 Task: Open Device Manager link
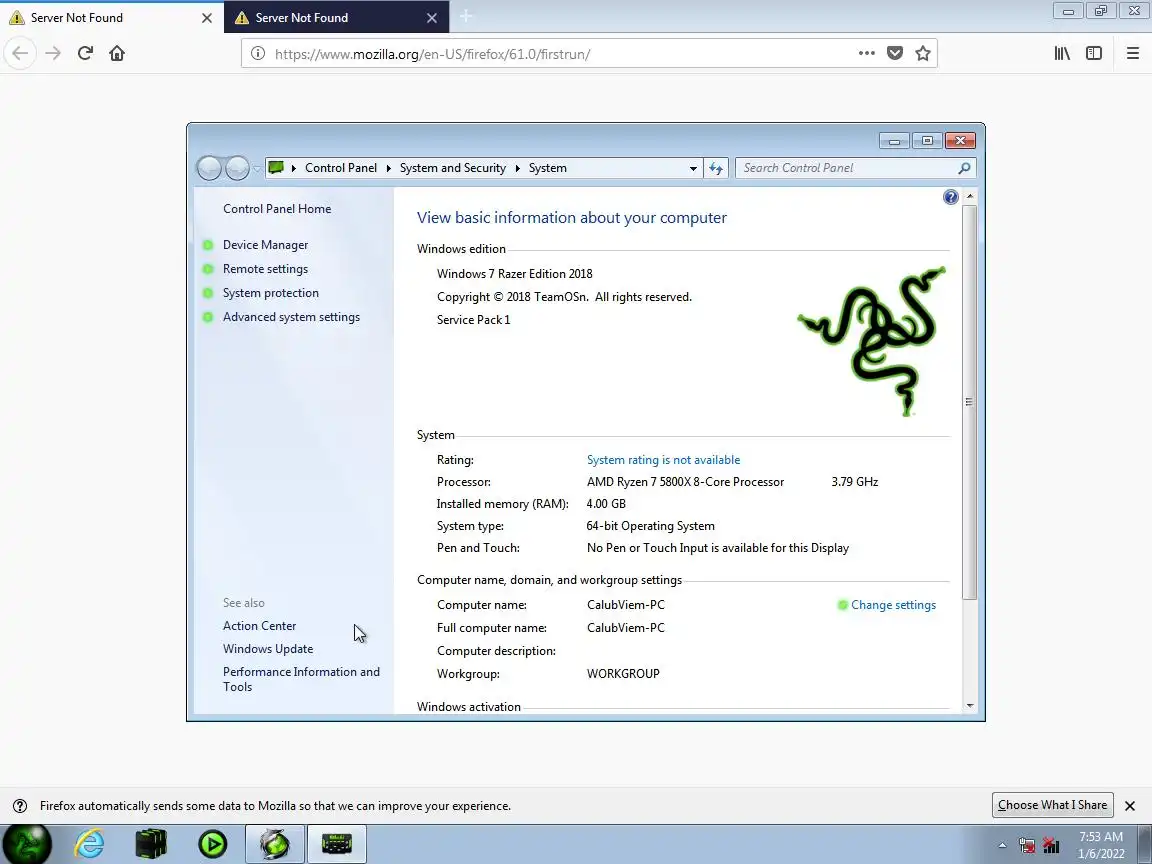pos(265,245)
